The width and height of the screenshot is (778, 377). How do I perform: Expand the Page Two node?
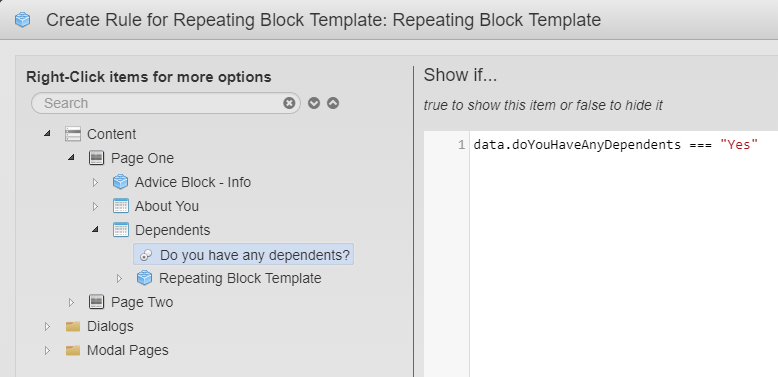pyautogui.click(x=71, y=302)
